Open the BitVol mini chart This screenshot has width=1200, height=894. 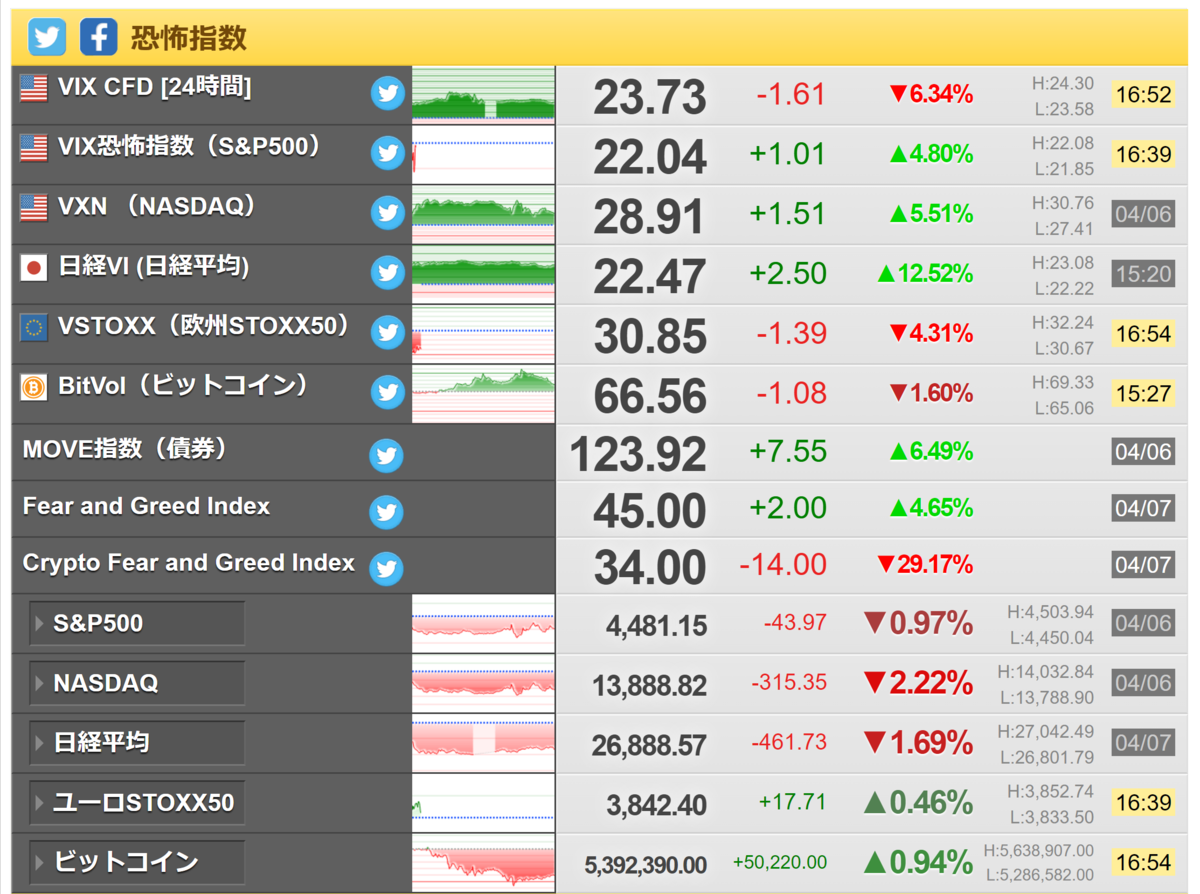483,393
